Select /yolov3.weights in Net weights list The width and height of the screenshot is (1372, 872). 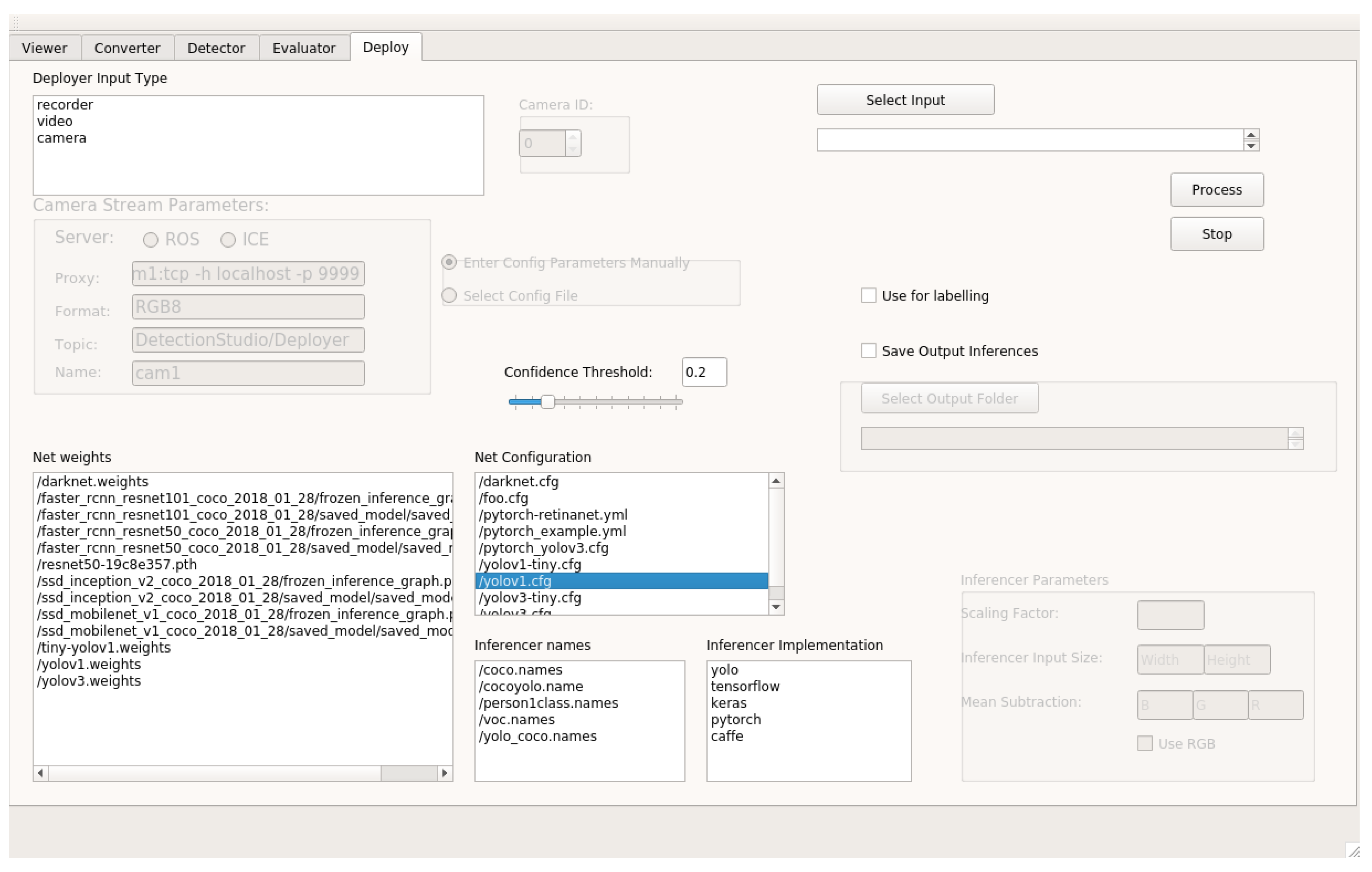89,681
